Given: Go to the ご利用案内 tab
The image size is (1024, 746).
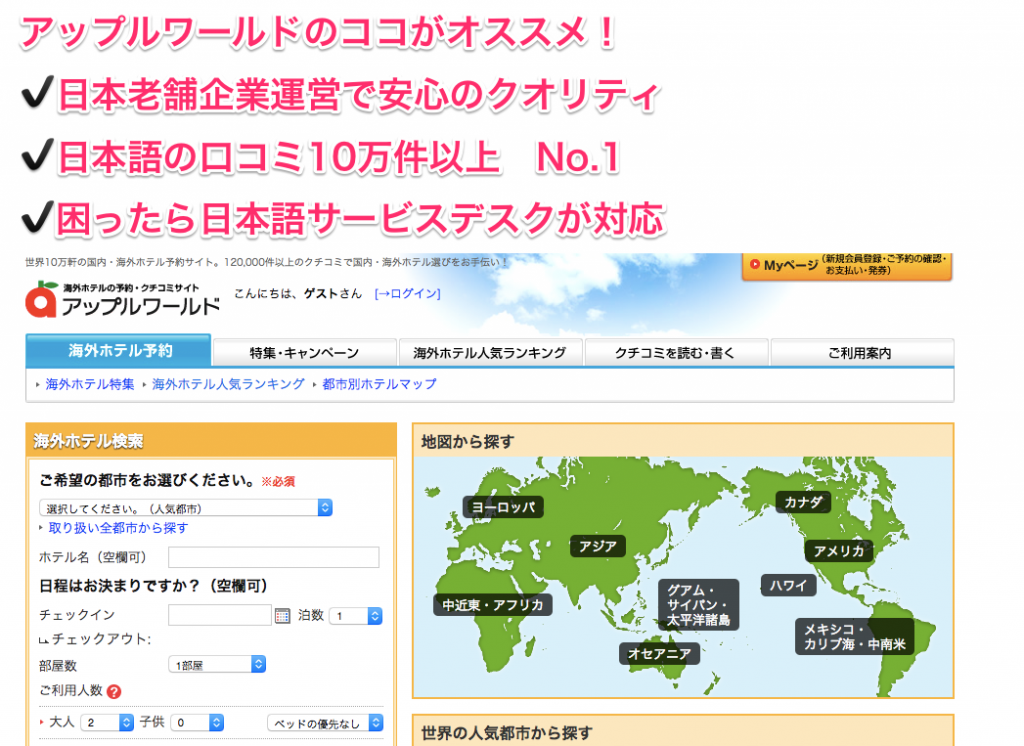Looking at the screenshot, I should coord(861,353).
